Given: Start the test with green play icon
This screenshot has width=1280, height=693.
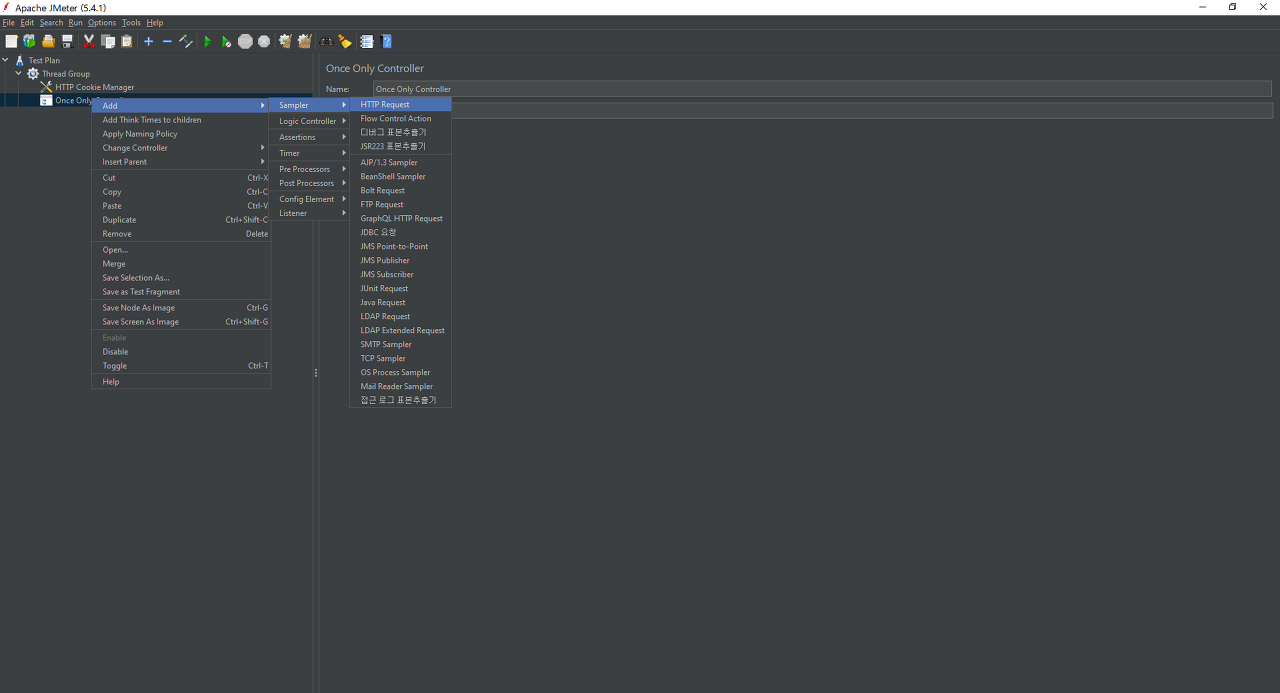Looking at the screenshot, I should 208,41.
